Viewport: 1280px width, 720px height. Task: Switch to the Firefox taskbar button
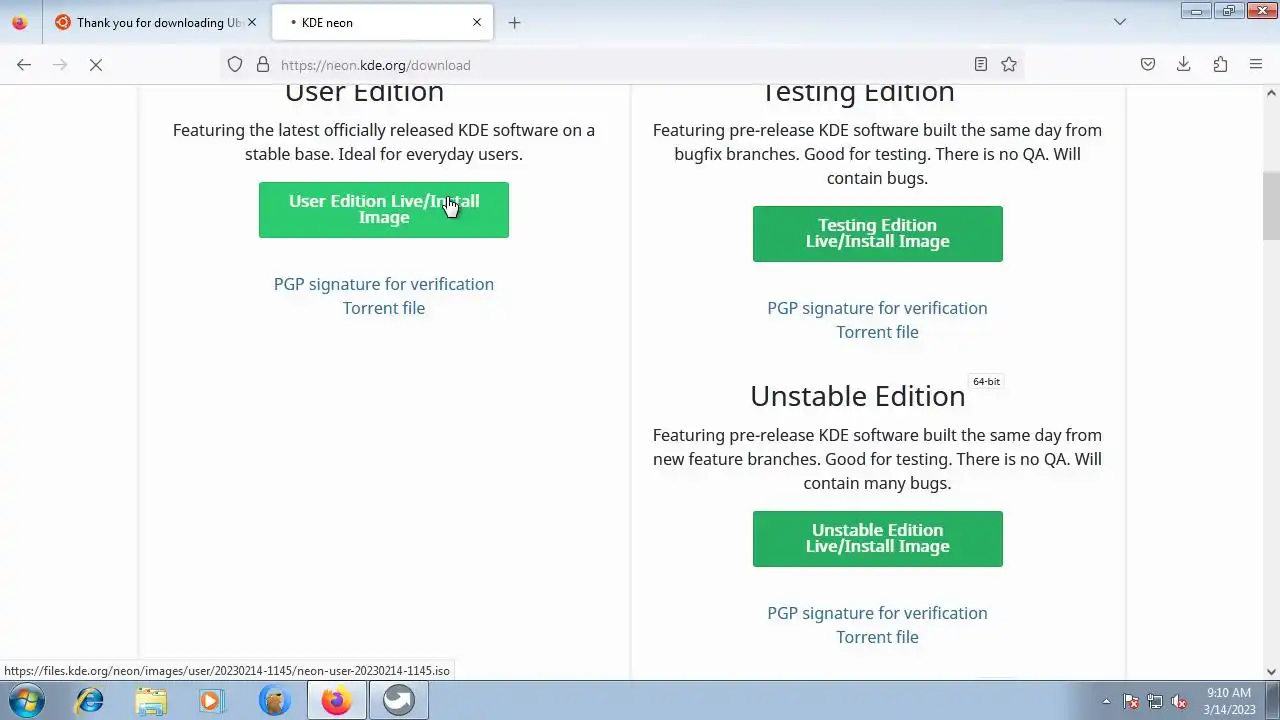coord(336,700)
